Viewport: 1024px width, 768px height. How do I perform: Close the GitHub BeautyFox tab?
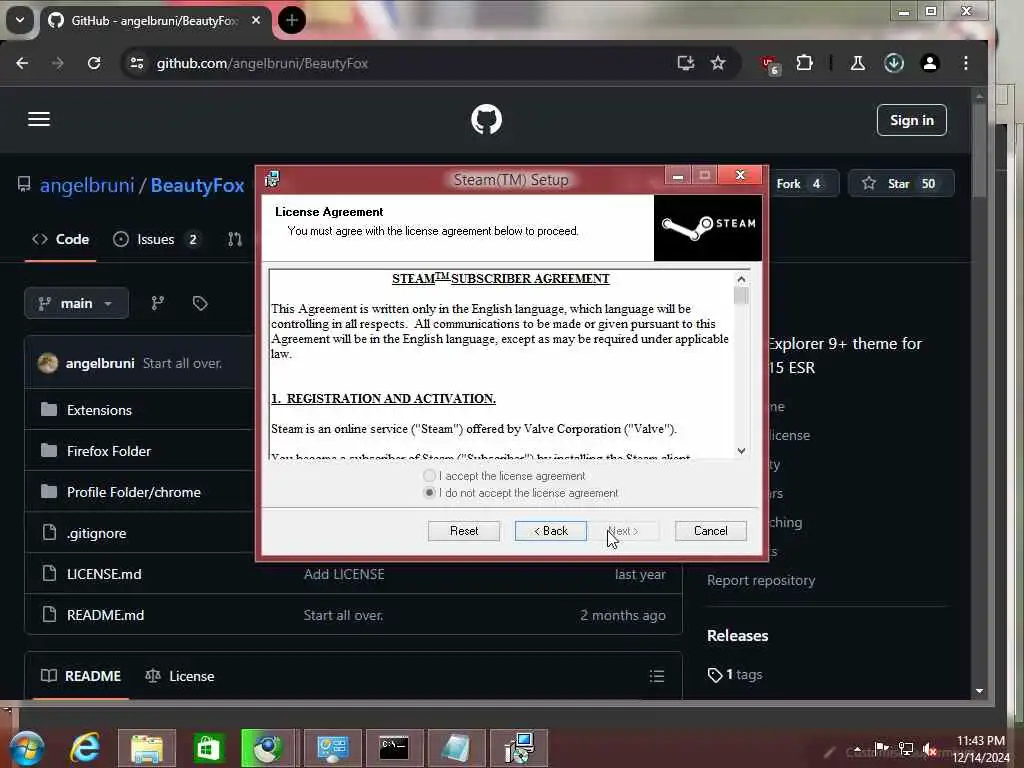(256, 20)
